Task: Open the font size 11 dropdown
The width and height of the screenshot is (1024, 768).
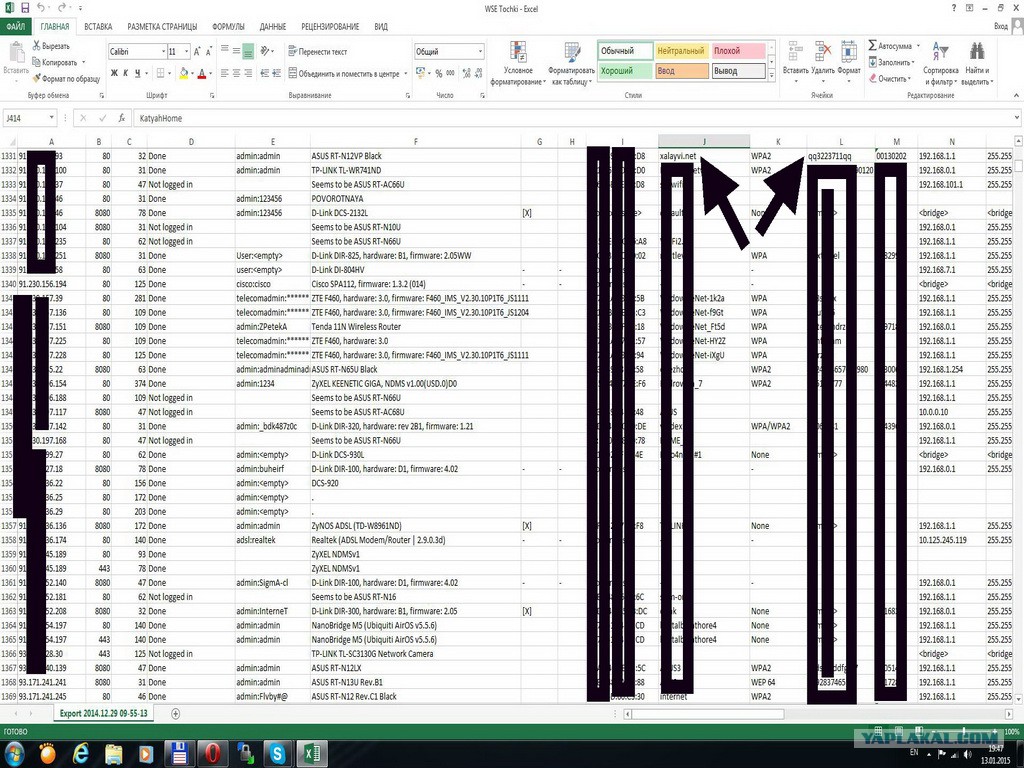Action: click(x=186, y=52)
